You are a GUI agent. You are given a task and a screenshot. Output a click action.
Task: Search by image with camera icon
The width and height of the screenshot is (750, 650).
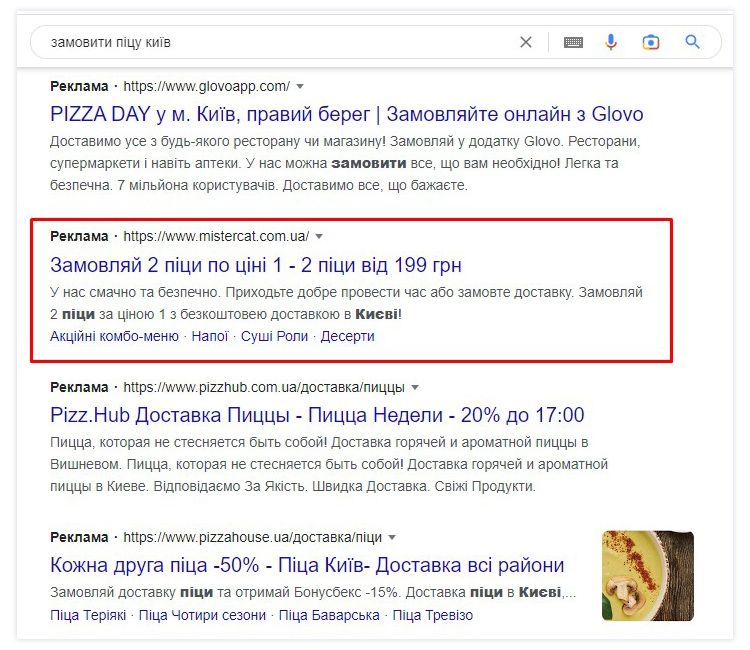651,42
